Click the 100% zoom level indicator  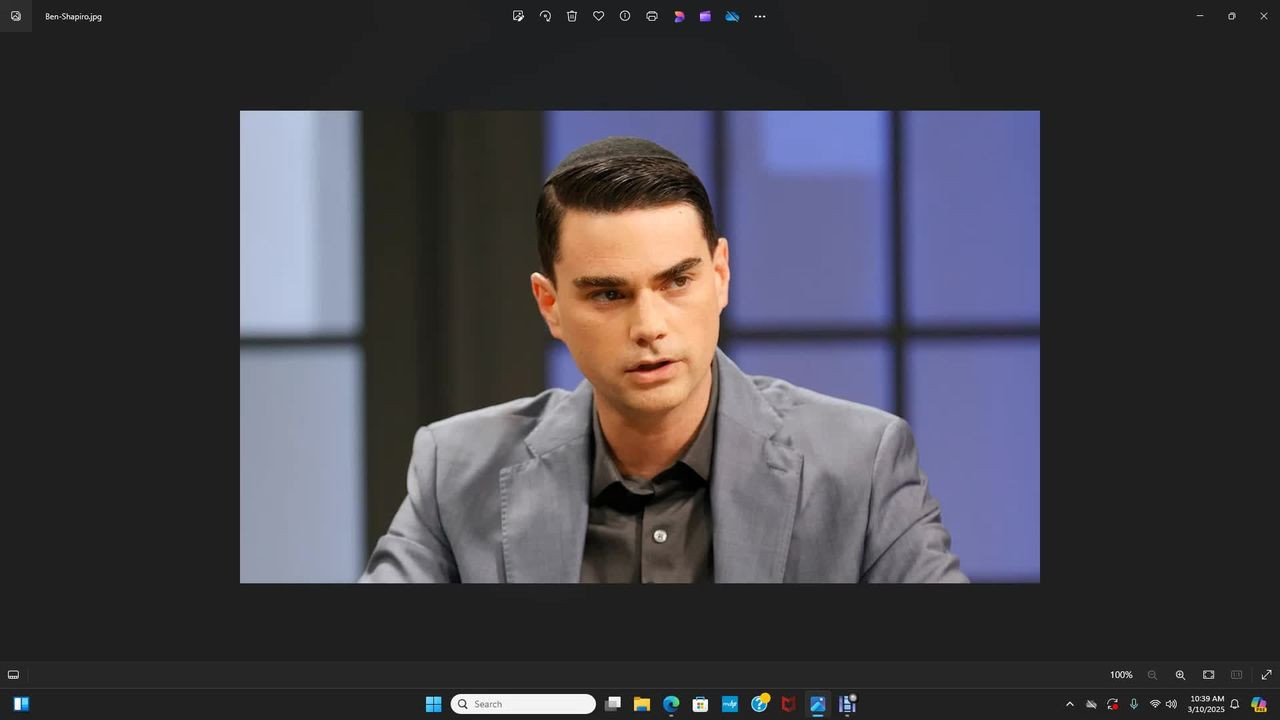pyautogui.click(x=1121, y=675)
